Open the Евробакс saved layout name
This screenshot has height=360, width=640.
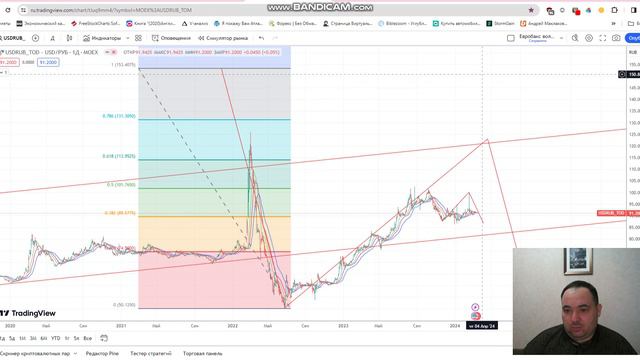click(537, 38)
